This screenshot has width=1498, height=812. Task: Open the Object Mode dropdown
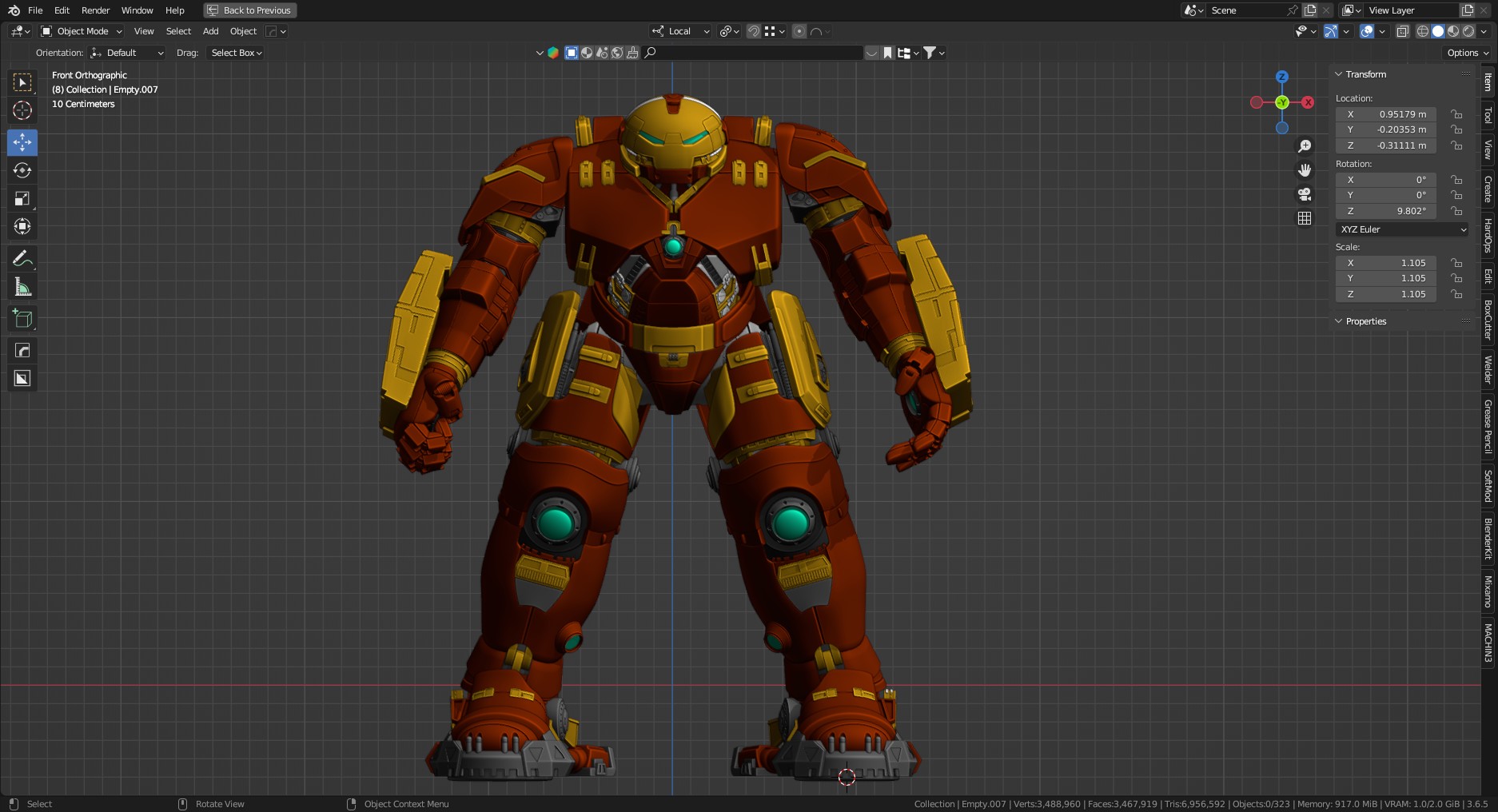(x=82, y=31)
